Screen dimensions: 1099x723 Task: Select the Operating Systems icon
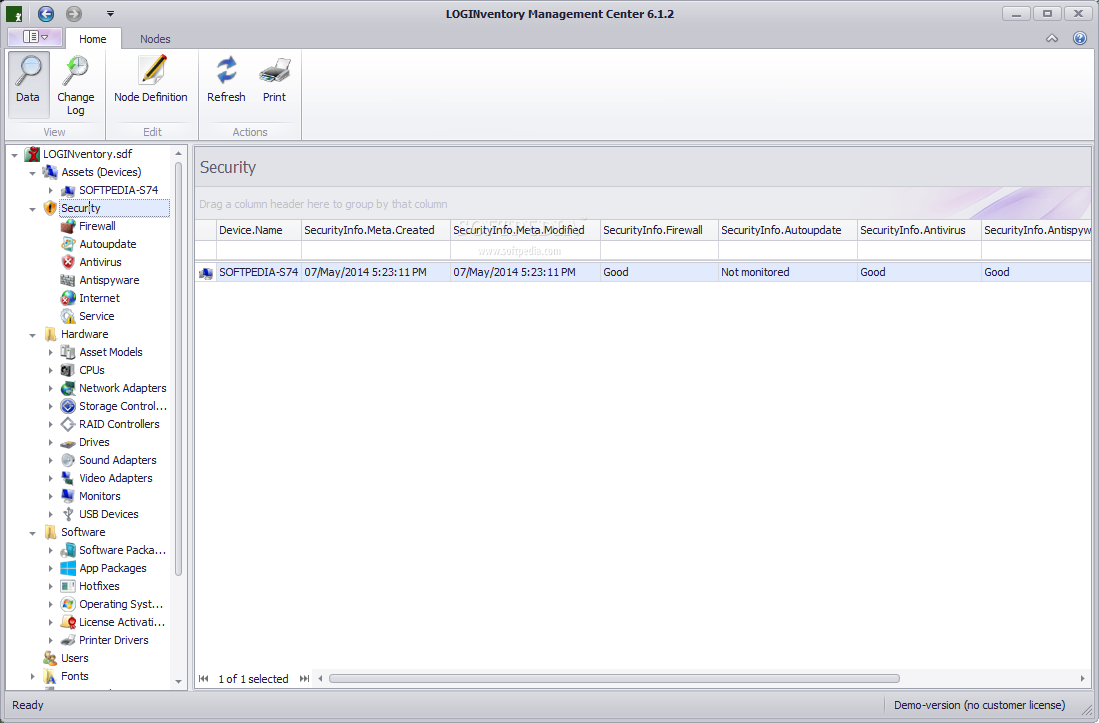(68, 604)
